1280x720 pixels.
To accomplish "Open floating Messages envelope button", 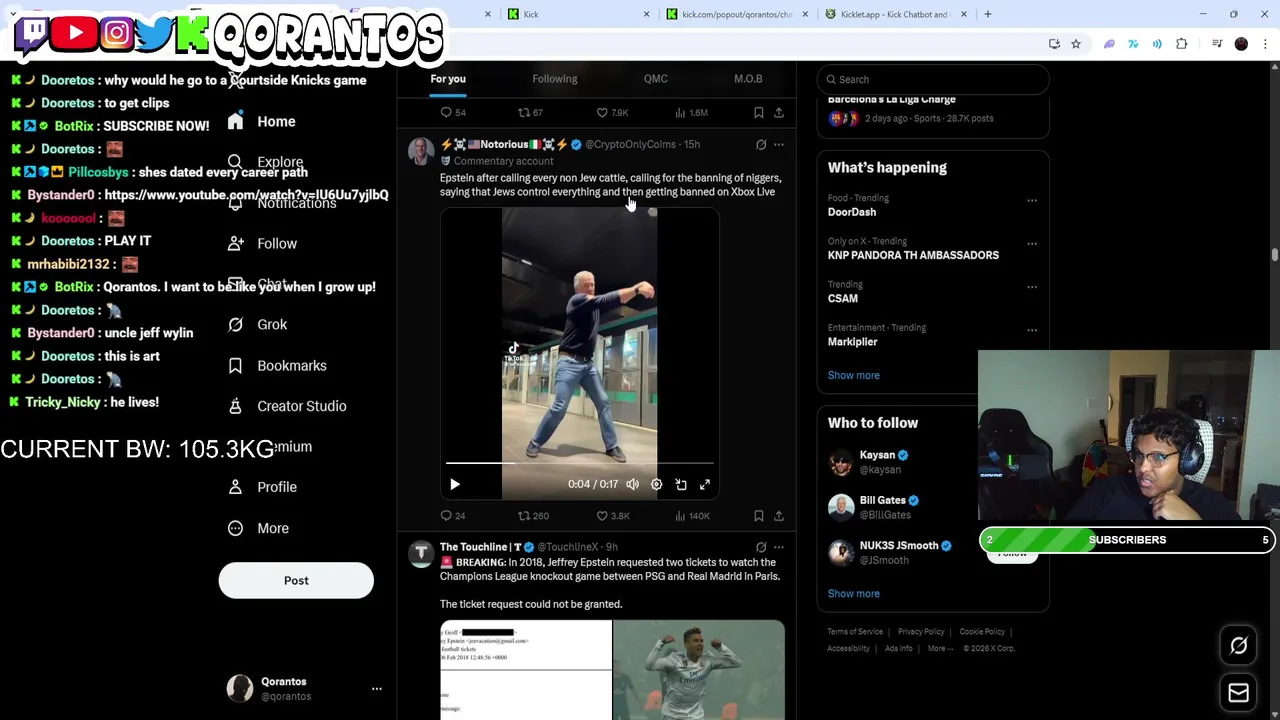I will click(1238, 693).
